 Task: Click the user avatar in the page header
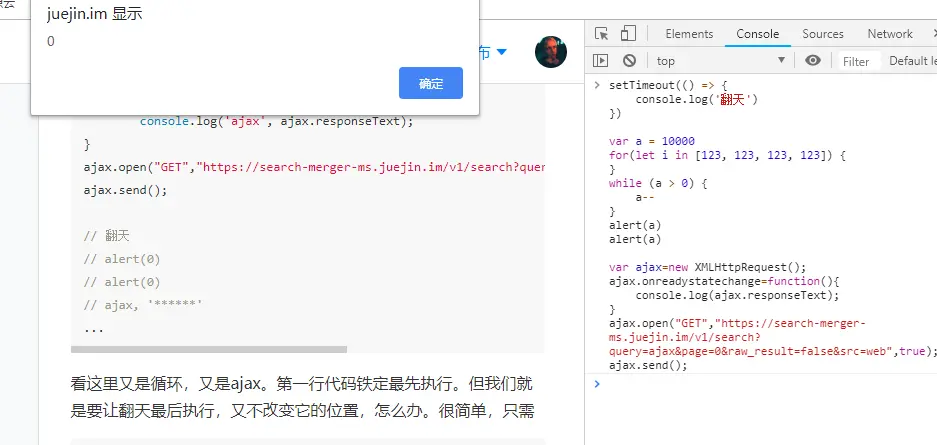tap(551, 52)
